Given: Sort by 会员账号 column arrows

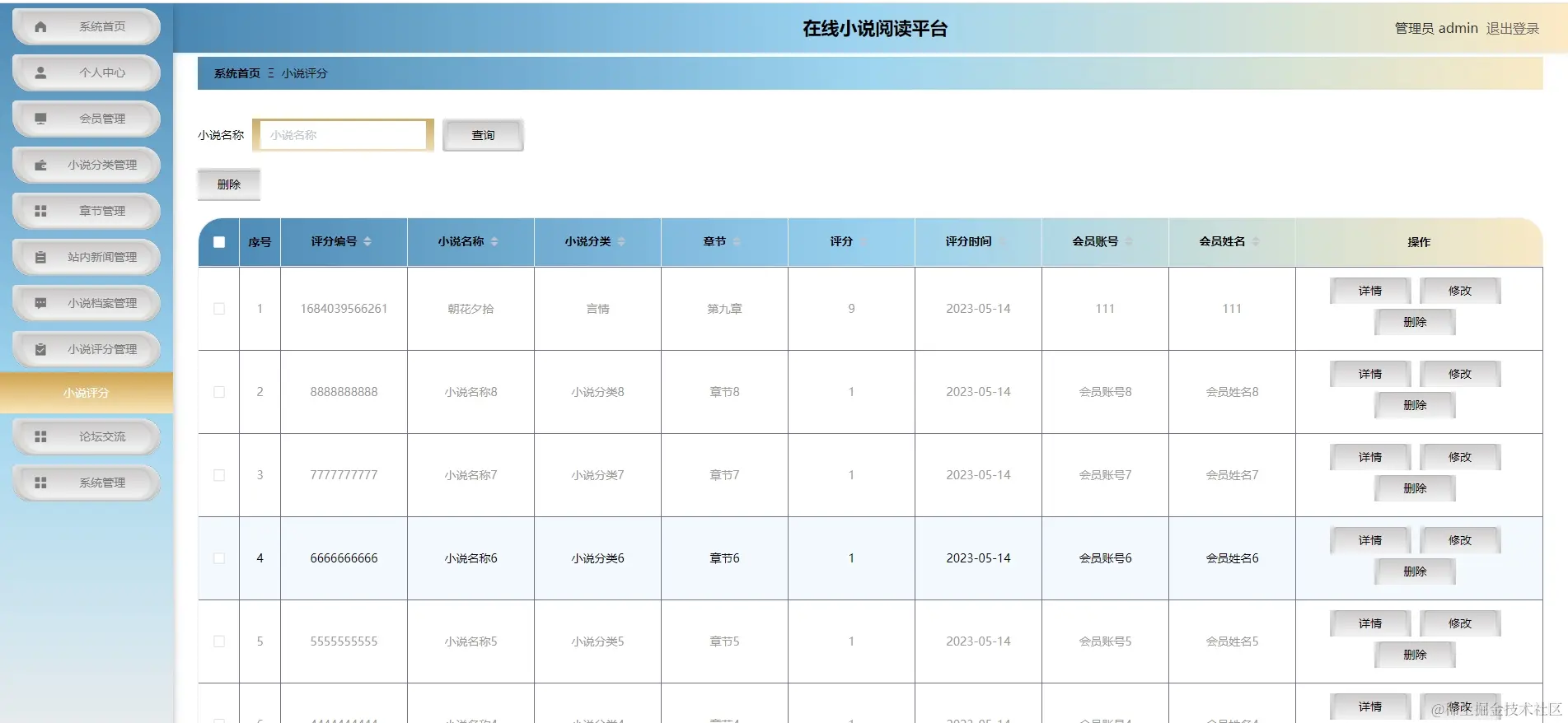Looking at the screenshot, I should 1129,241.
